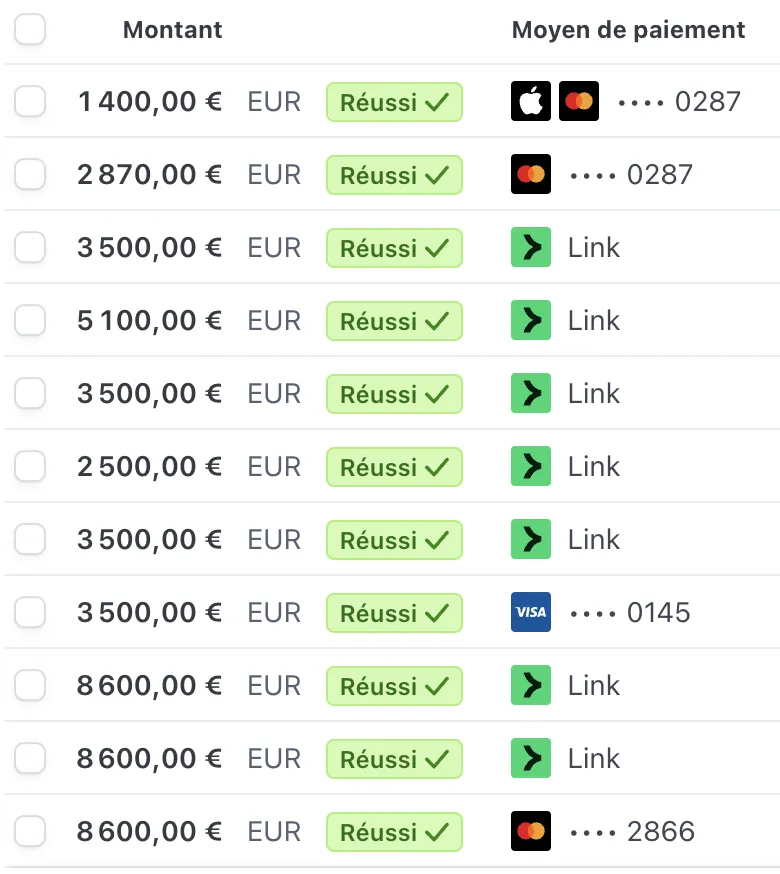Image resolution: width=780 pixels, height=874 pixels.
Task: Select the 1 400,00 € payment checkbox
Action: click(x=30, y=101)
